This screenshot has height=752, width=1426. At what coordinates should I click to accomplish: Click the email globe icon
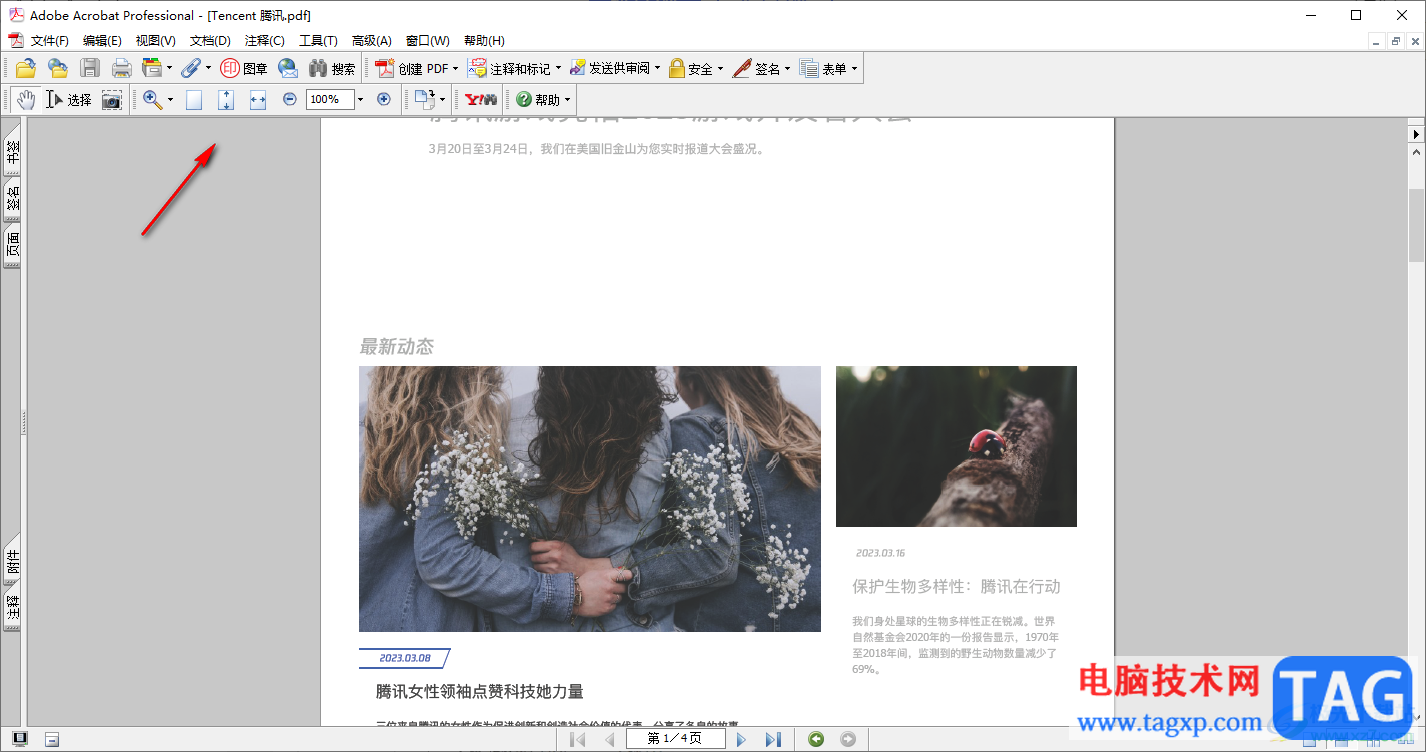288,68
